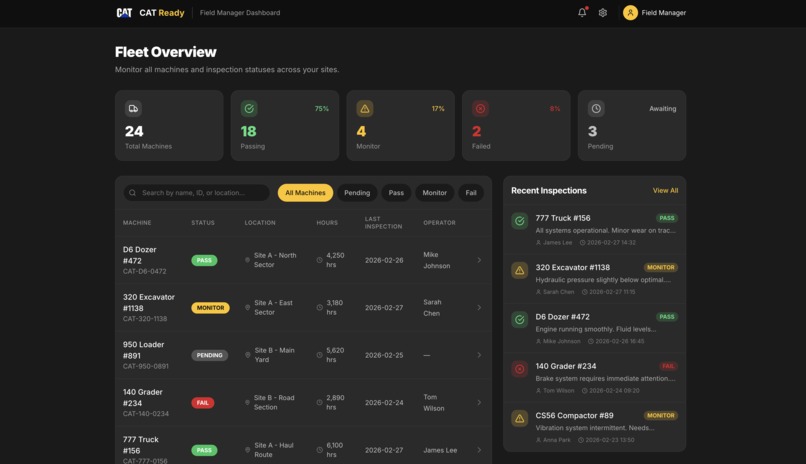This screenshot has height=464, width=806.
Task: Click the green checkmark icon on the Passing card
Action: click(249, 108)
